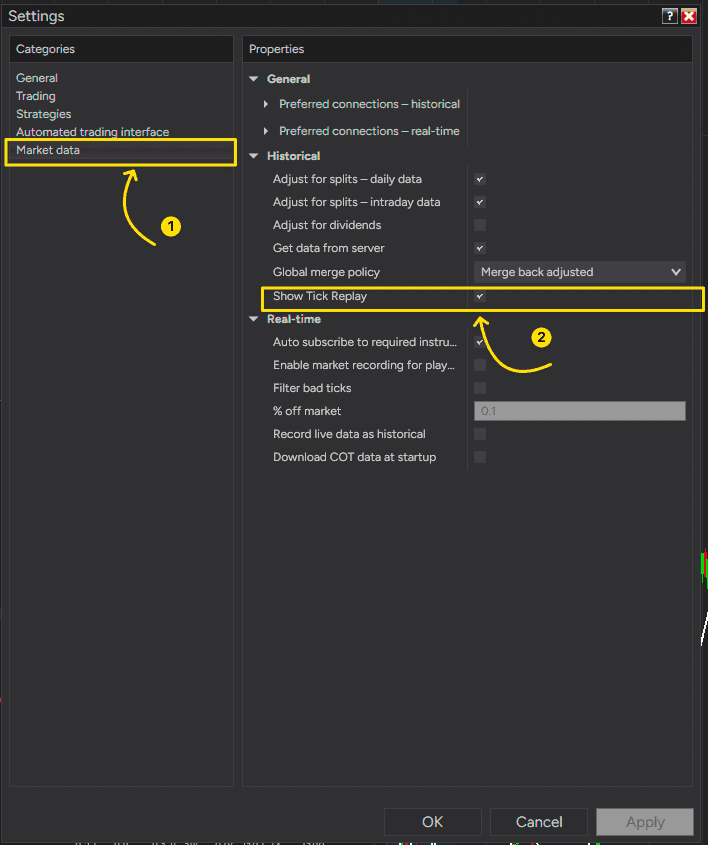The image size is (708, 845).
Task: Click the Properties panel header
Action: click(x=467, y=49)
